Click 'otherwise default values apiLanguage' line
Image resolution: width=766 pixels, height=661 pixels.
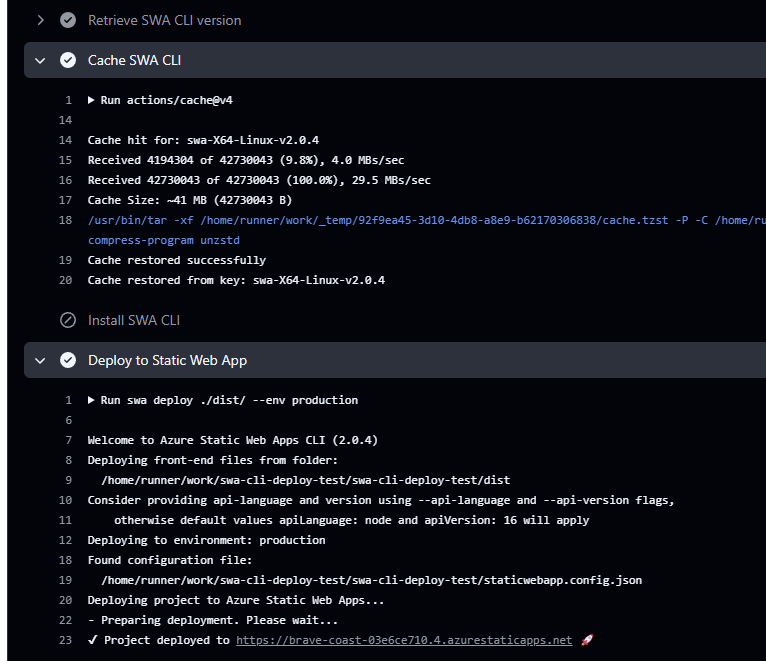click(351, 520)
